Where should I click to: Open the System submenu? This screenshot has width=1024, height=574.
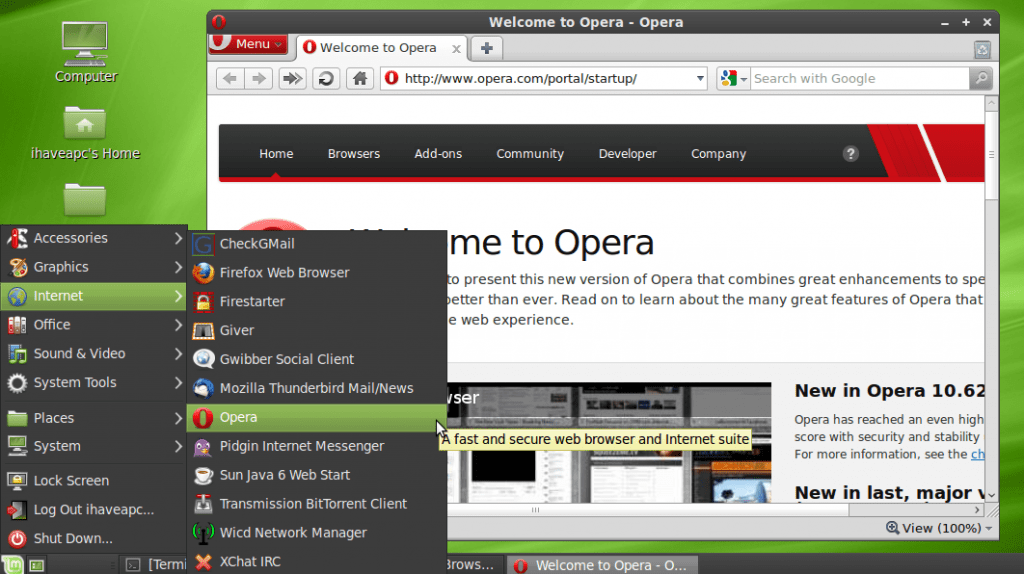coord(94,446)
